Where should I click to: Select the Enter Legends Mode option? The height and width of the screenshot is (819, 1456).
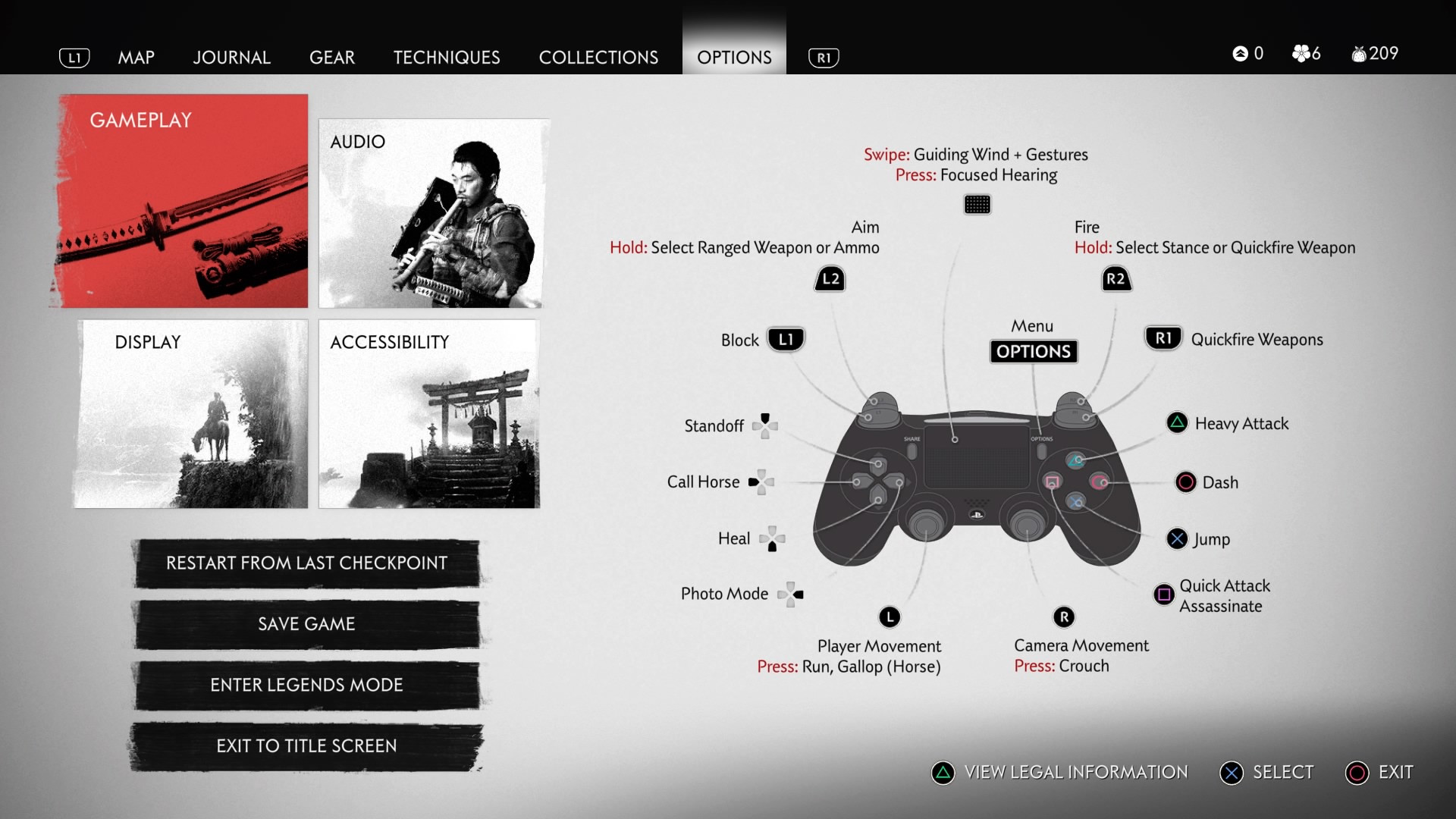click(307, 685)
